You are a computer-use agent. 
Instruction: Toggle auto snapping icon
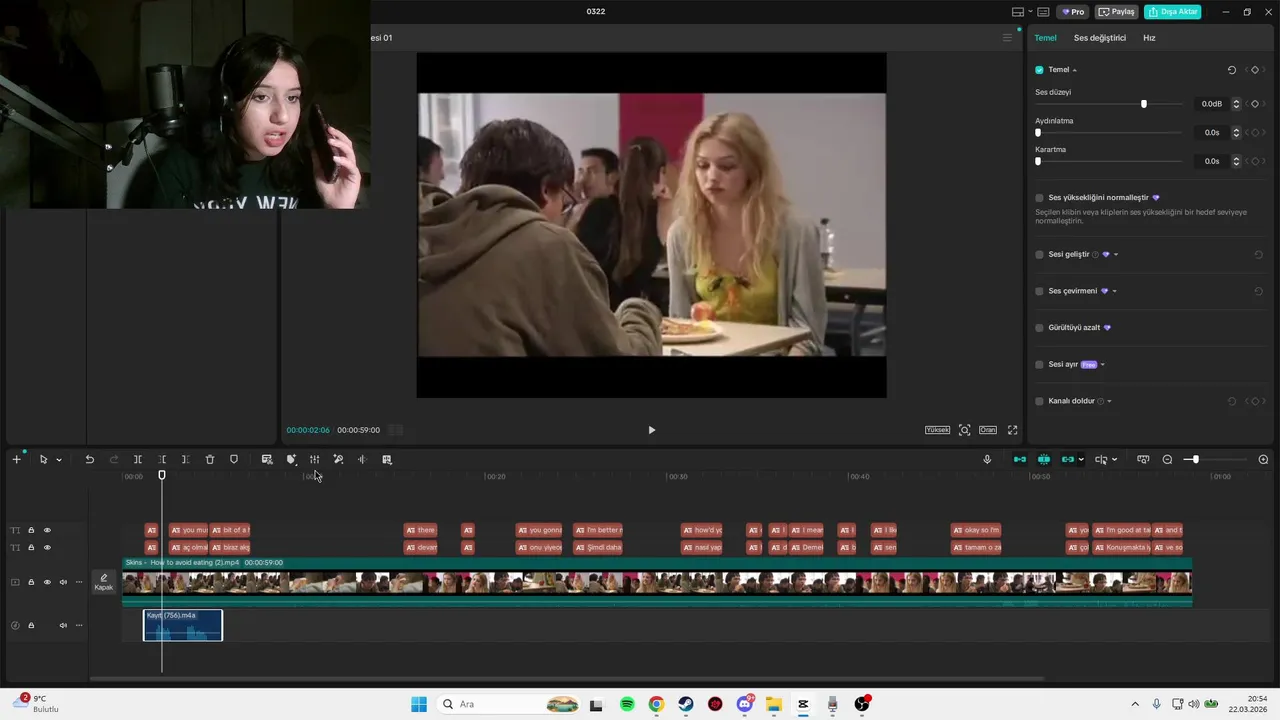coord(1043,459)
